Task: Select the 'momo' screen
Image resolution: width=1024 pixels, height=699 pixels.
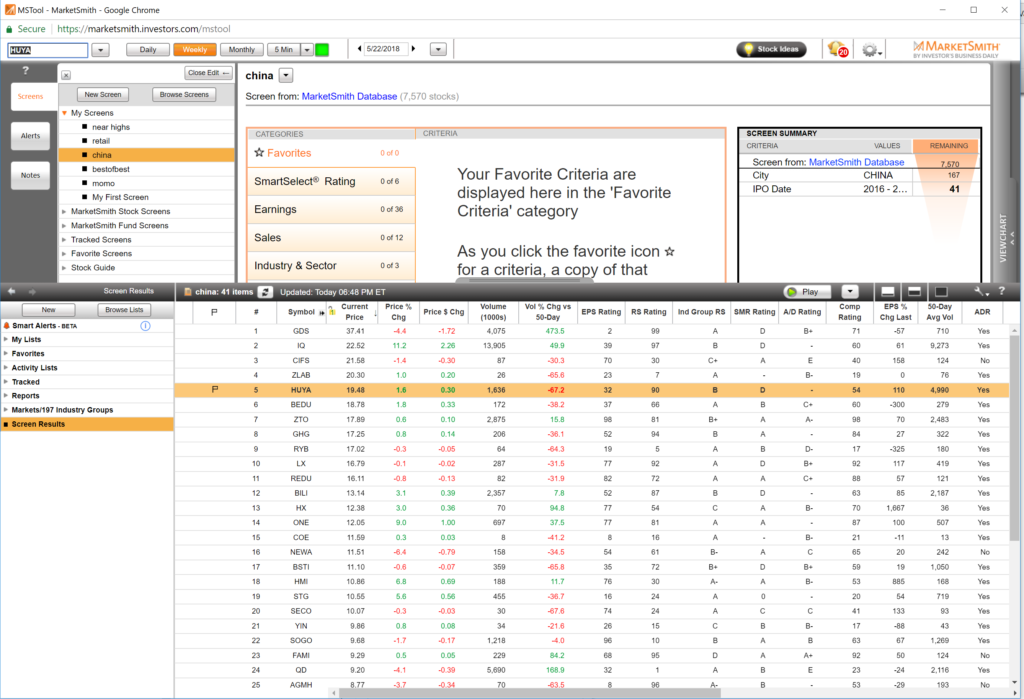Action: [103, 184]
